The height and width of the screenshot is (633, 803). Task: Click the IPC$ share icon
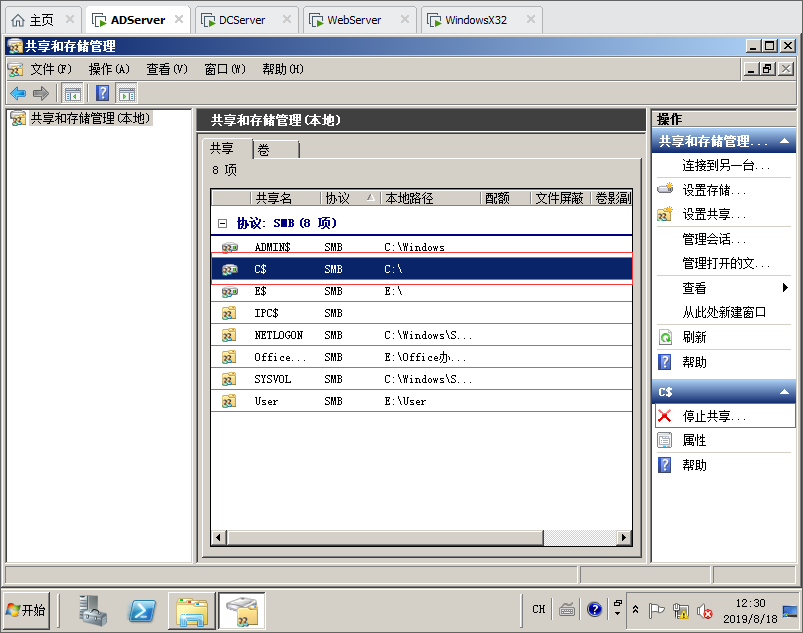coord(229,313)
